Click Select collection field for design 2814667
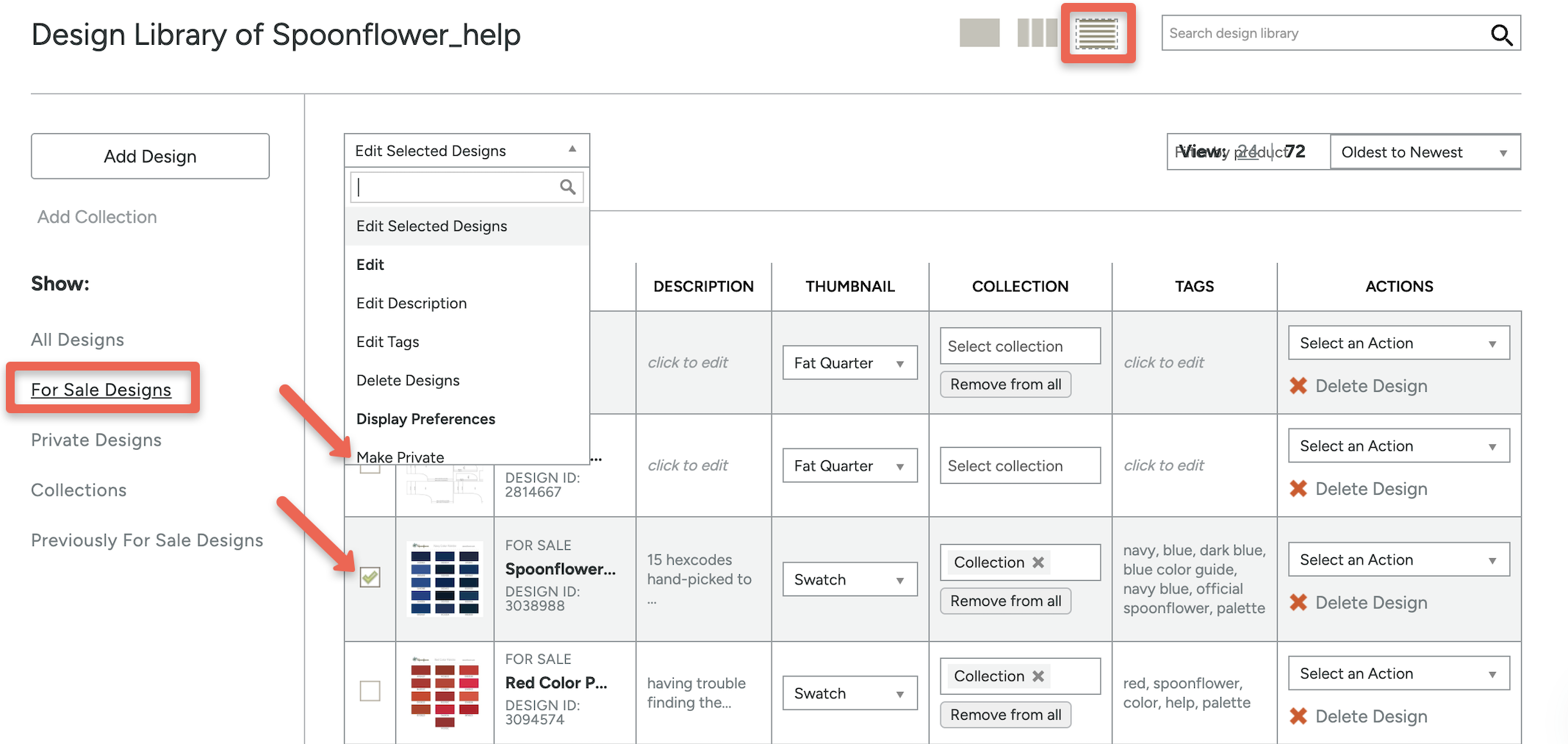 coord(1021,466)
